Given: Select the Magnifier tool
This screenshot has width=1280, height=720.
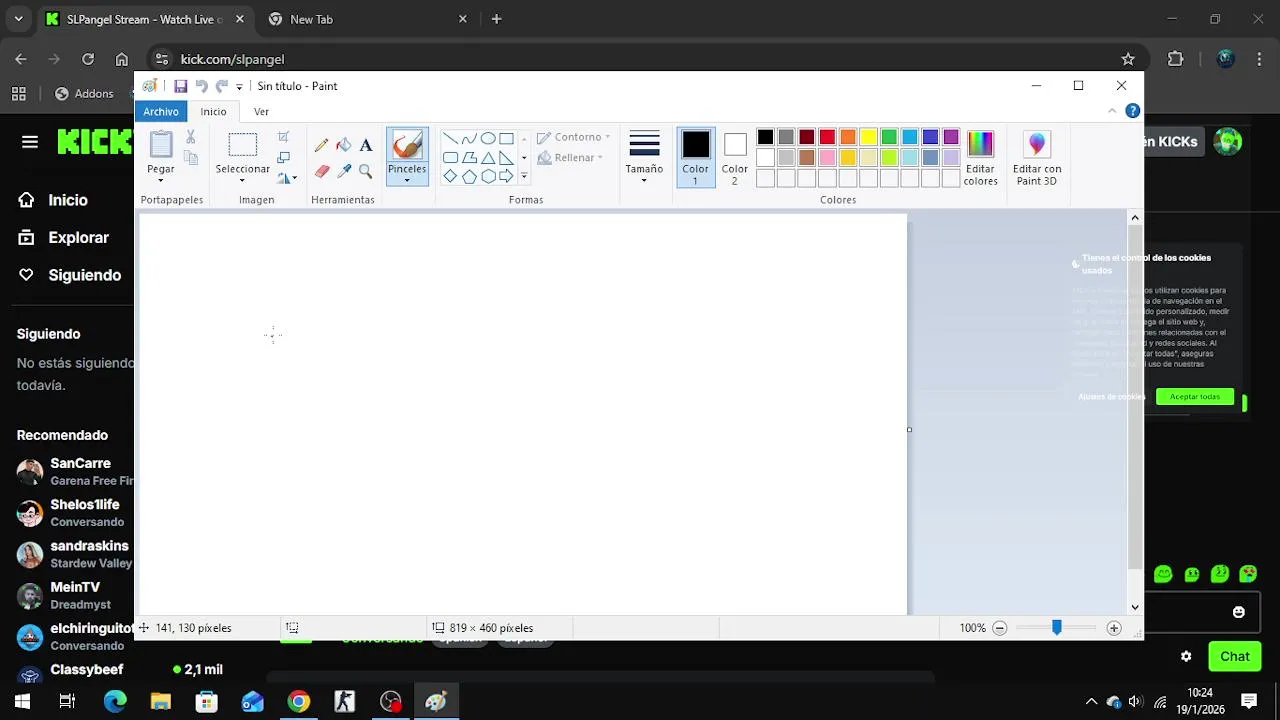Looking at the screenshot, I should [366, 172].
